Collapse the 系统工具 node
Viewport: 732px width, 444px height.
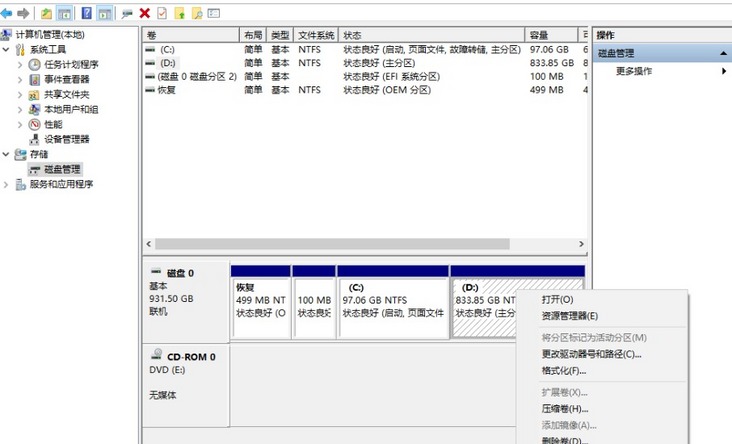(x=6, y=49)
